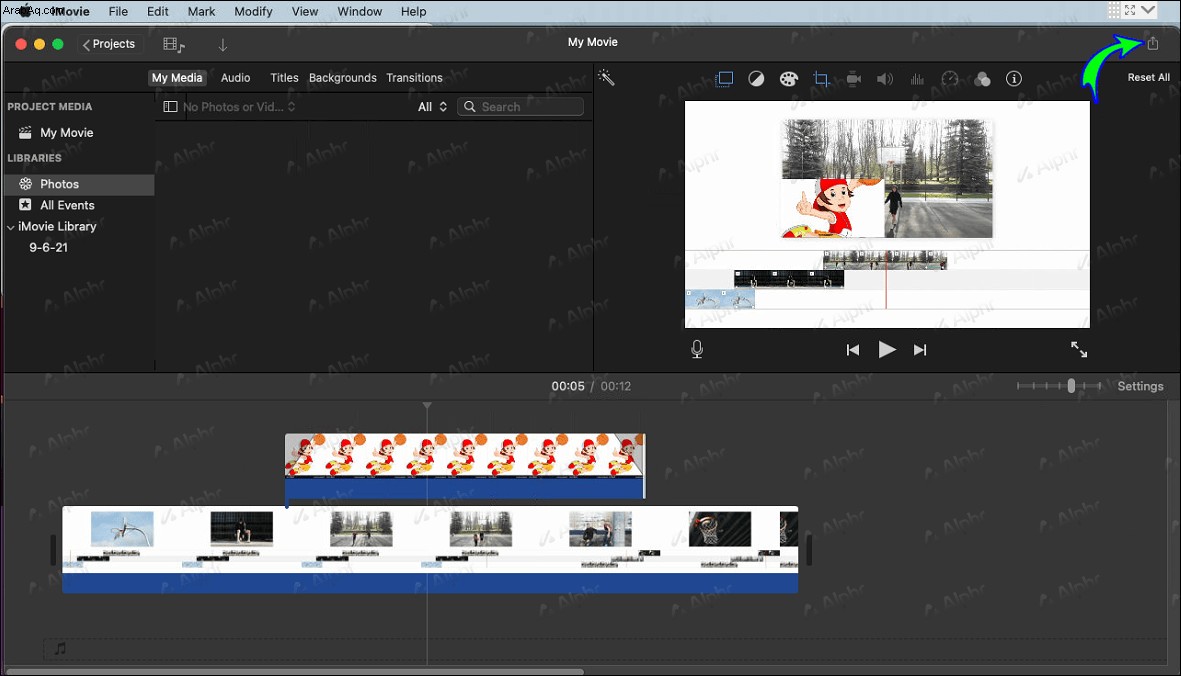Open the macOS menu bar chevron dropdown
The image size is (1181, 676).
pos(1148,10)
